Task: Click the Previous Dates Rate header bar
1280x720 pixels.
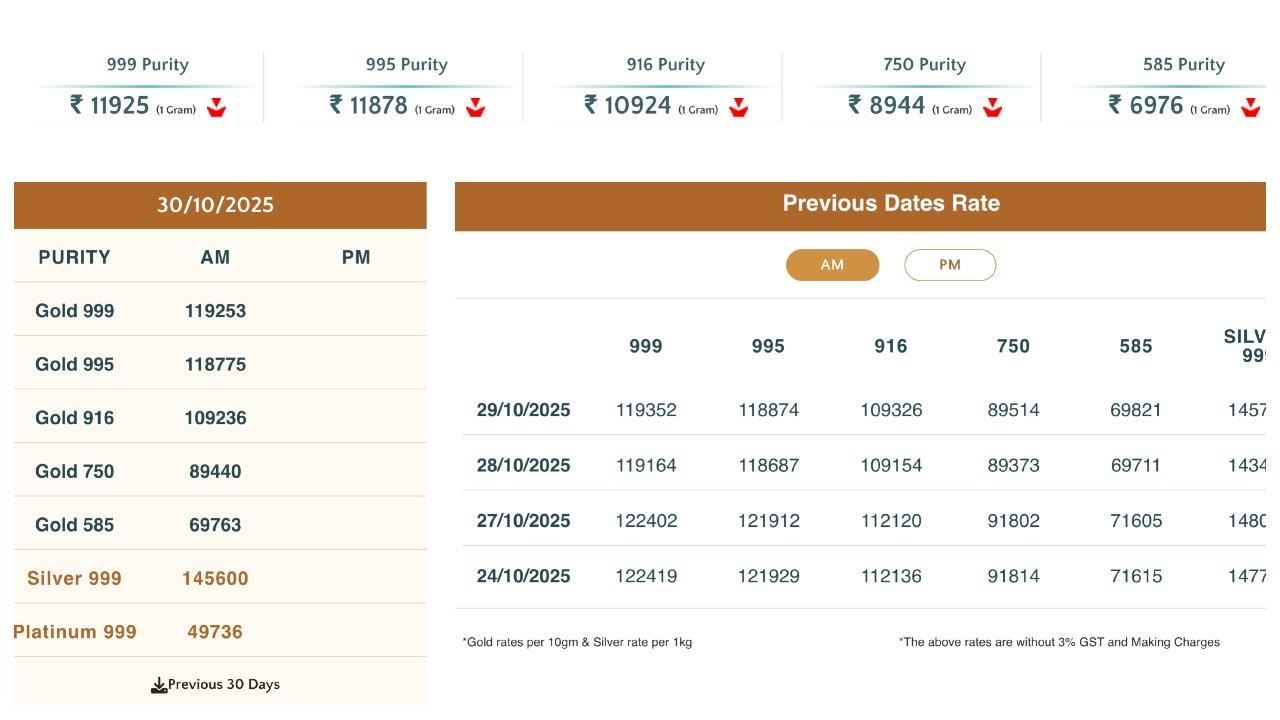Action: tap(890, 204)
